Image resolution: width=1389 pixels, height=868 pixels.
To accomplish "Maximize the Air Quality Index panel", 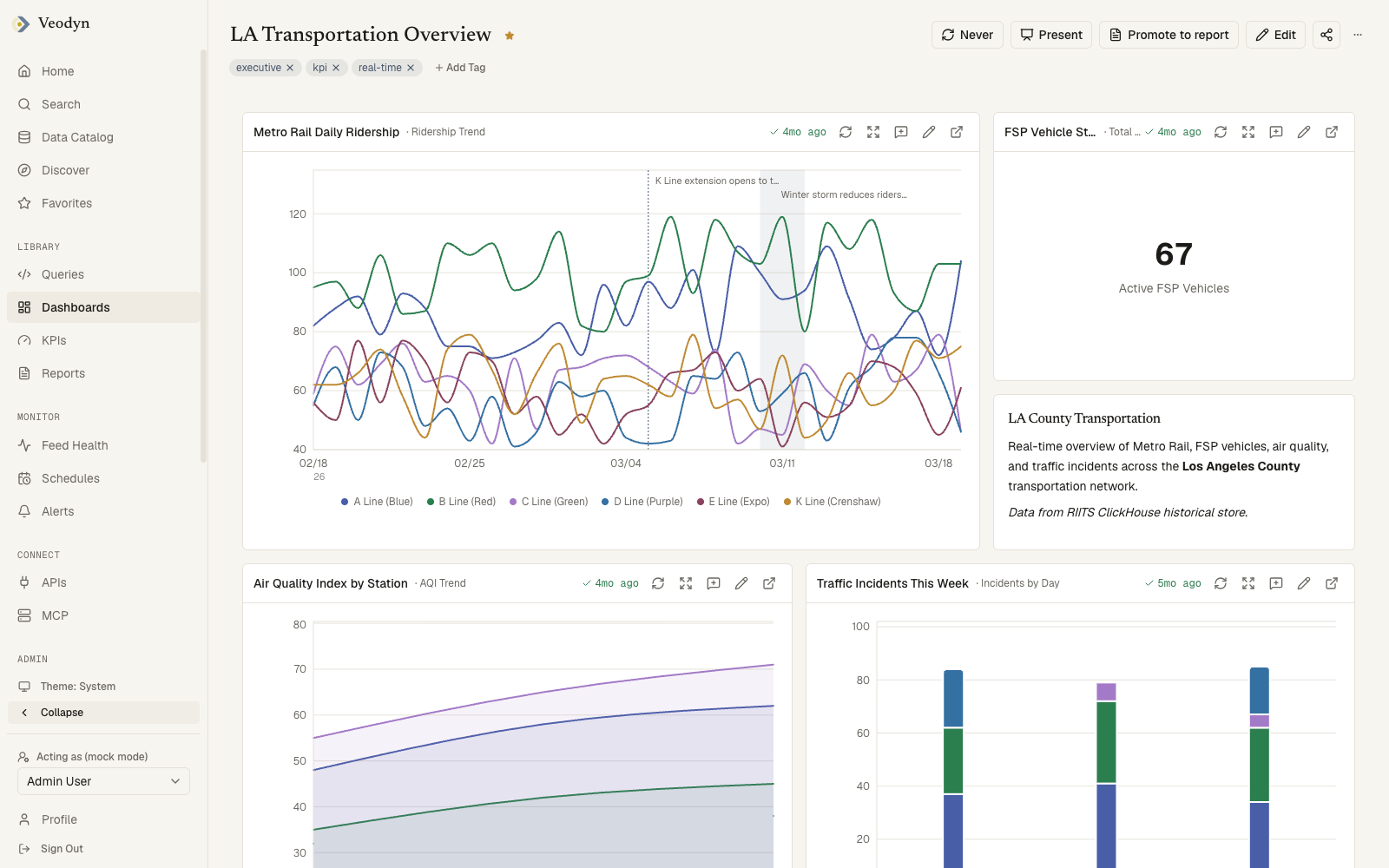I will pos(686,583).
